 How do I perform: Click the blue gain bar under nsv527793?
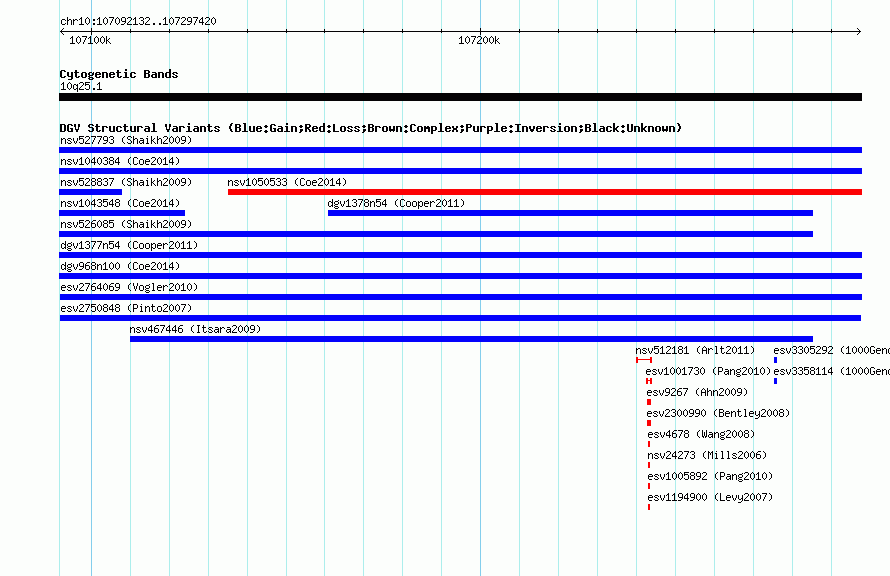point(460,150)
